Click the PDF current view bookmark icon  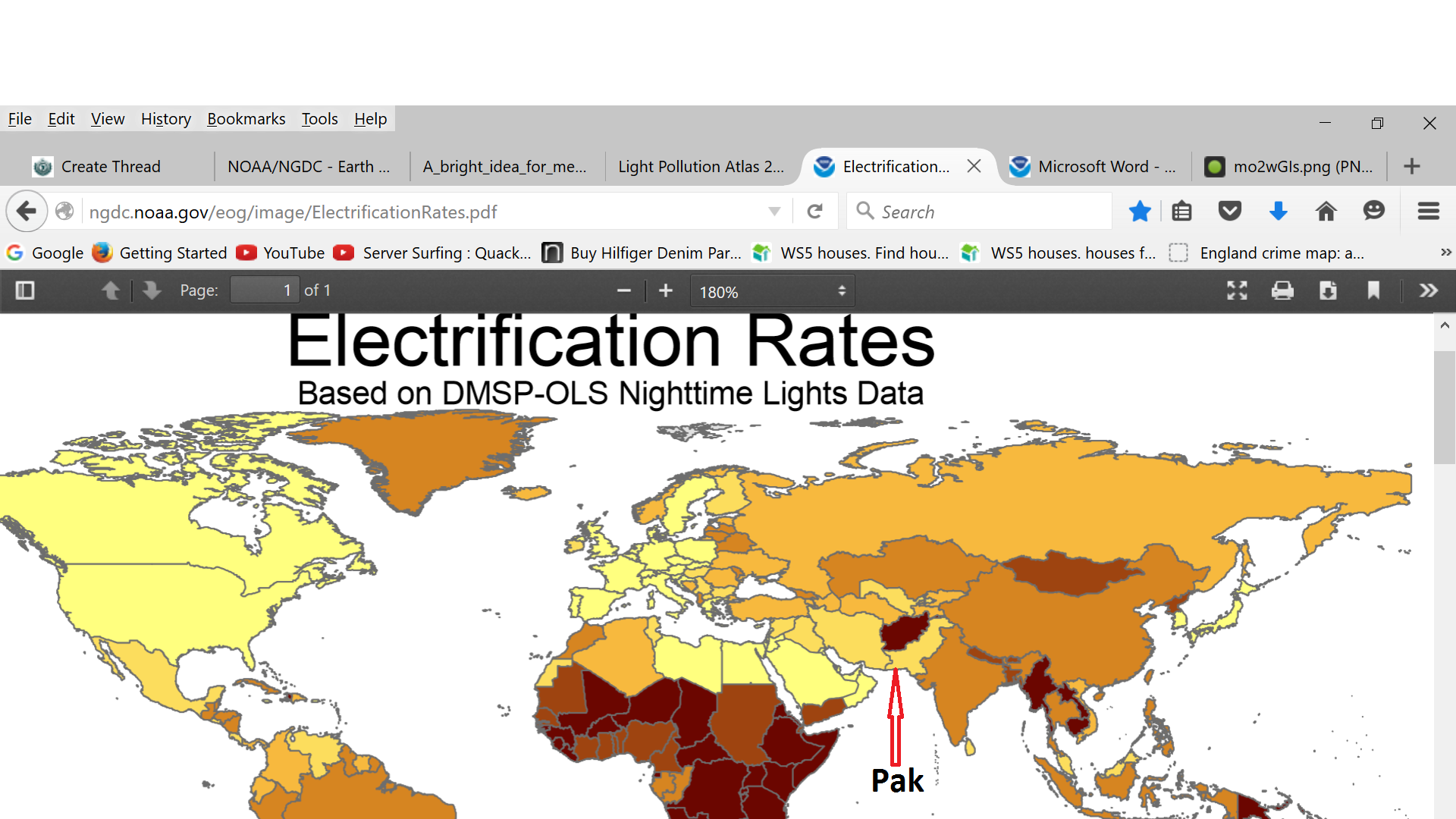coord(1373,290)
